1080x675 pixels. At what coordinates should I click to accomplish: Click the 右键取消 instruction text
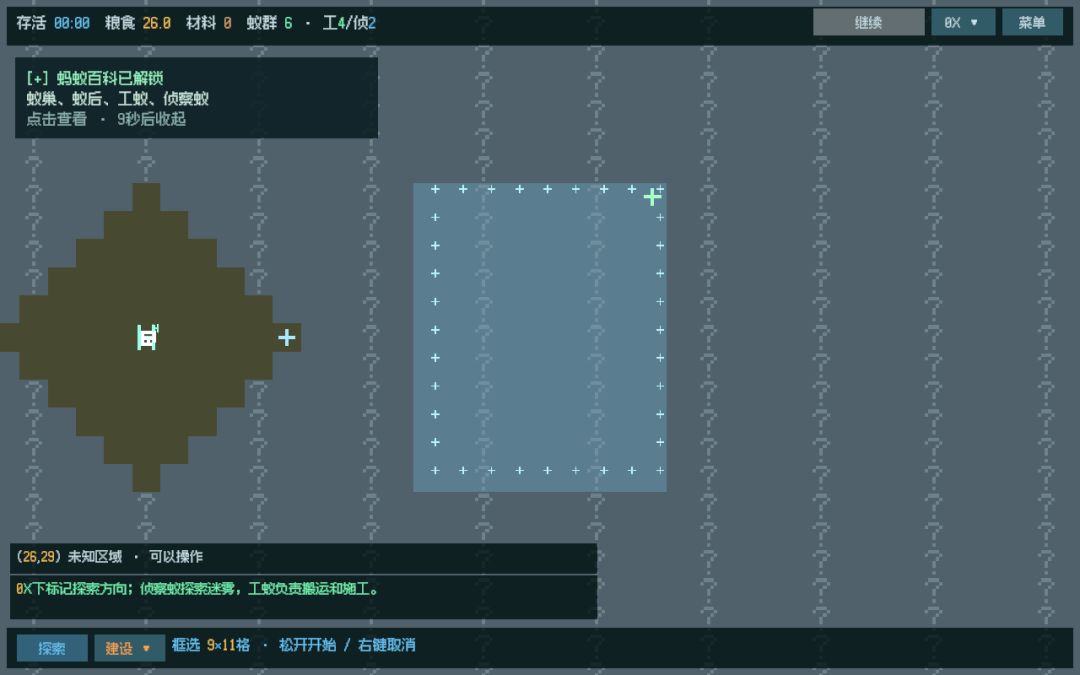coord(386,645)
